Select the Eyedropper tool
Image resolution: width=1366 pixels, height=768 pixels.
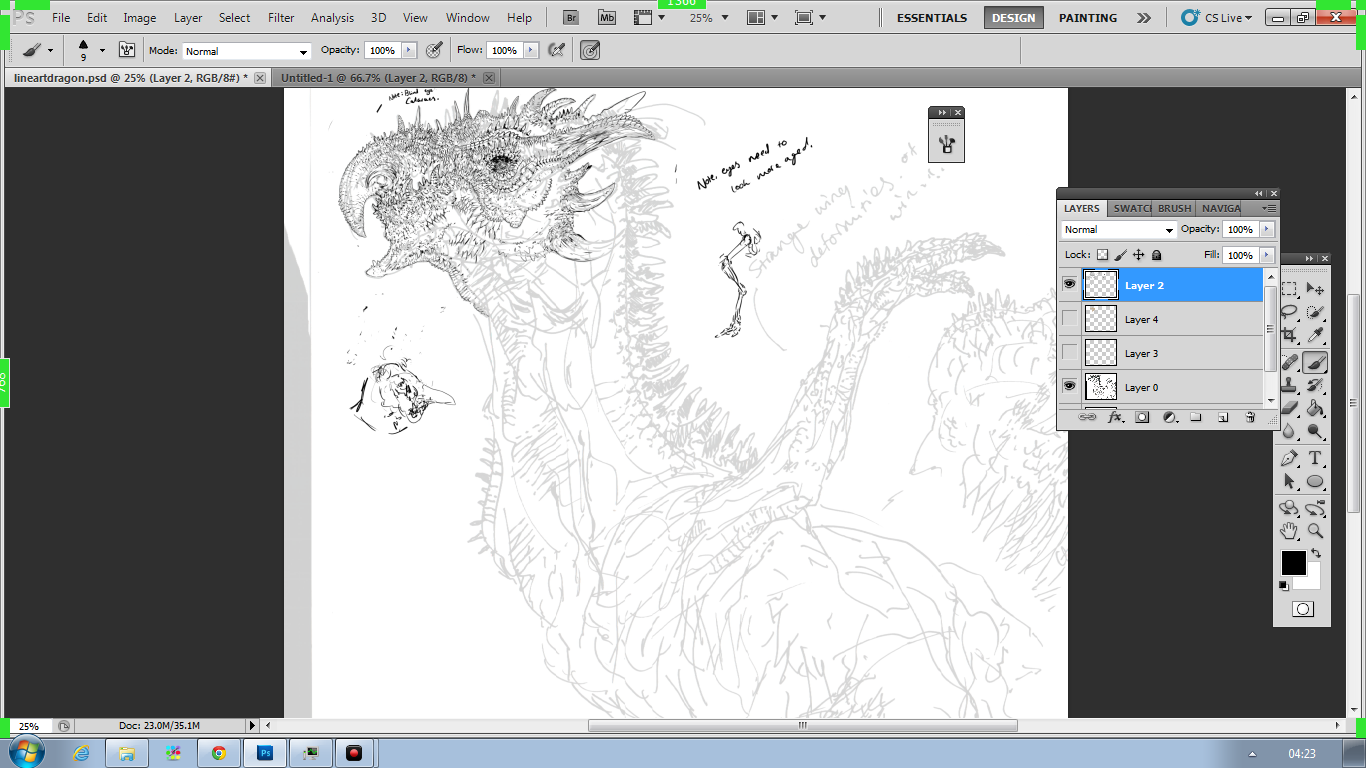coord(1315,337)
